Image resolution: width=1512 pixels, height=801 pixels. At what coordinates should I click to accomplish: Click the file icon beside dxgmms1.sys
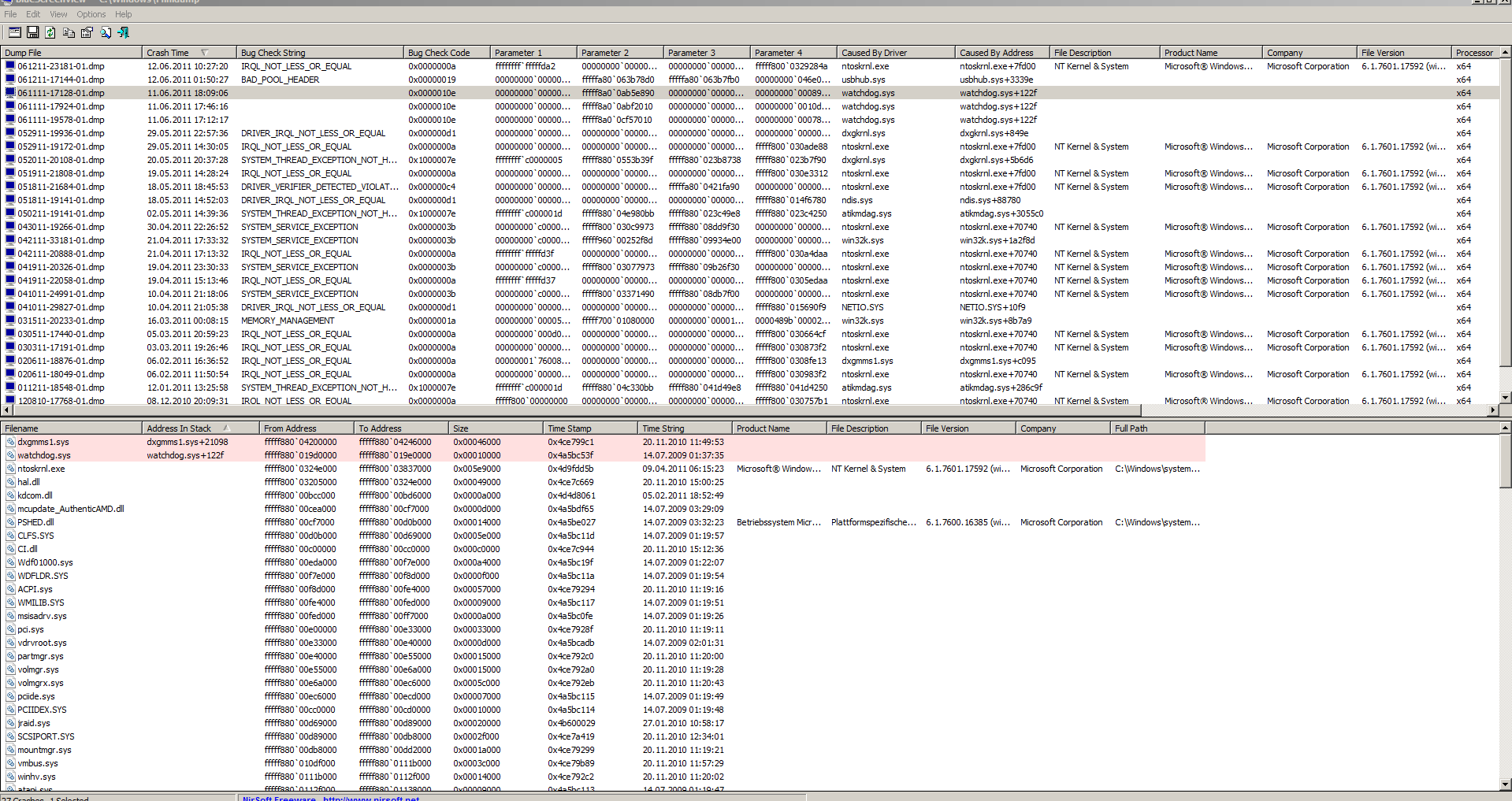(x=11, y=442)
